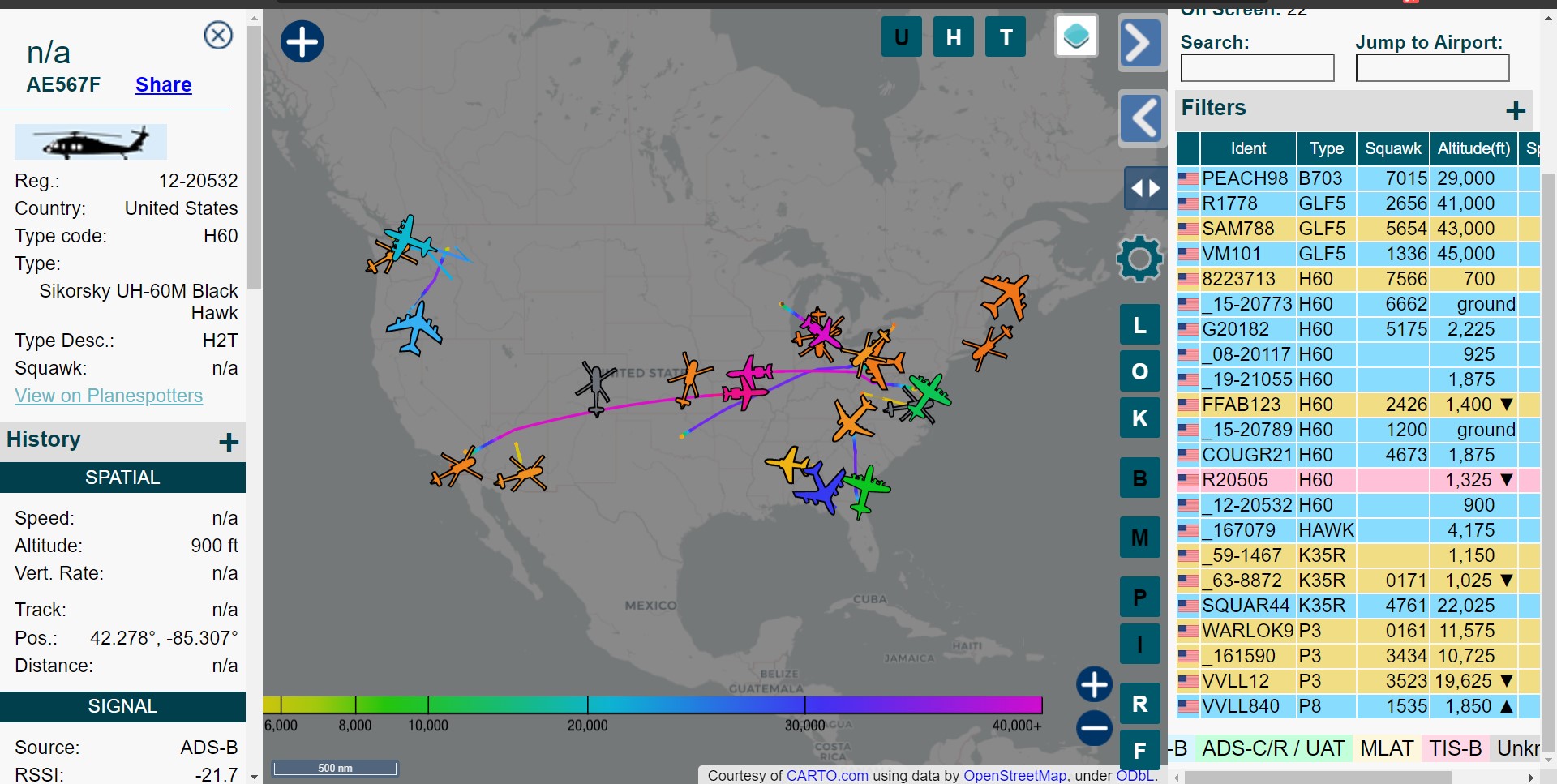Click the 8,000 green altitude color segment
The image size is (1557, 784).
354,705
